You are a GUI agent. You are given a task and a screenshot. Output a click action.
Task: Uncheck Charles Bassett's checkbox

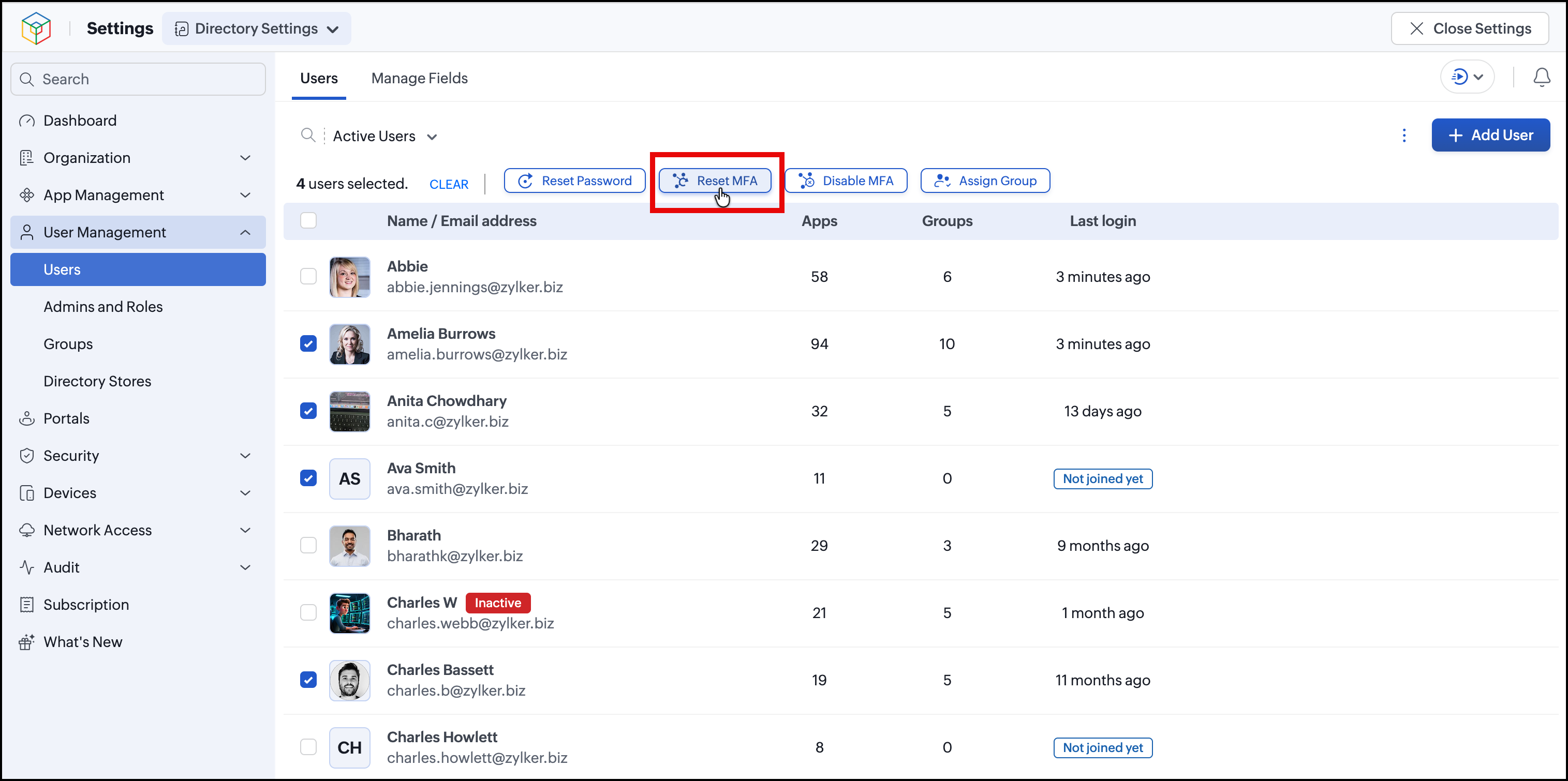(308, 680)
